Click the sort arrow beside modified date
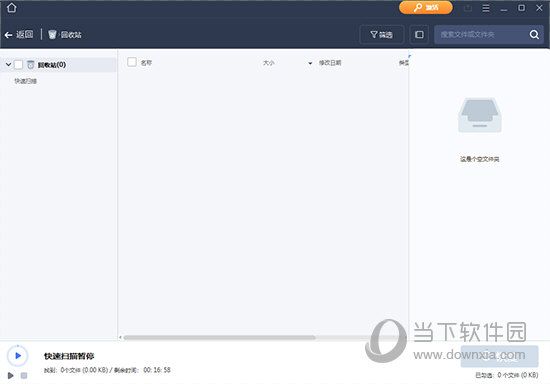This screenshot has height=384, width=550. 310,63
